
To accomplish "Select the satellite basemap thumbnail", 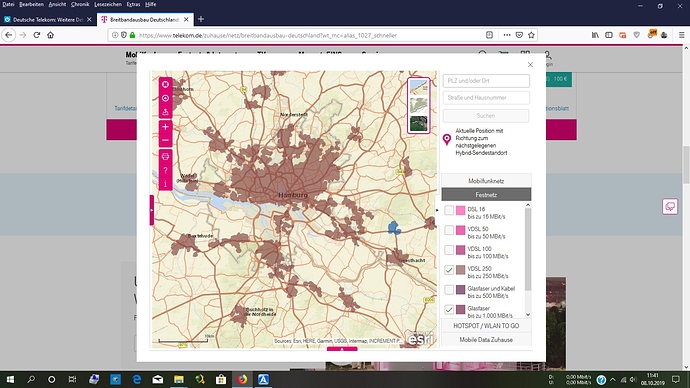I will click(x=418, y=124).
